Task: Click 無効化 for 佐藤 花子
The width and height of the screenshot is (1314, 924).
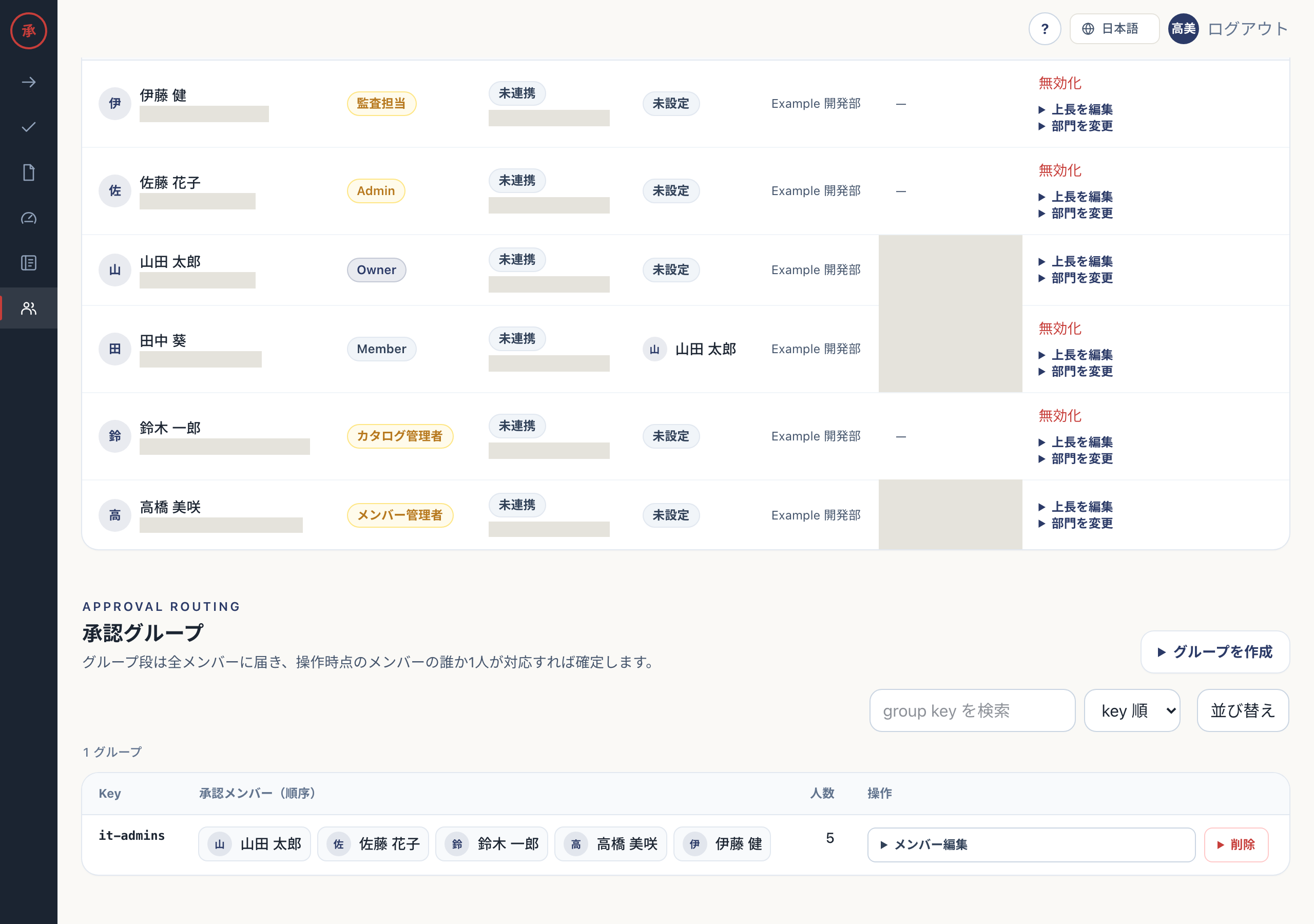Action: pyautogui.click(x=1060, y=170)
